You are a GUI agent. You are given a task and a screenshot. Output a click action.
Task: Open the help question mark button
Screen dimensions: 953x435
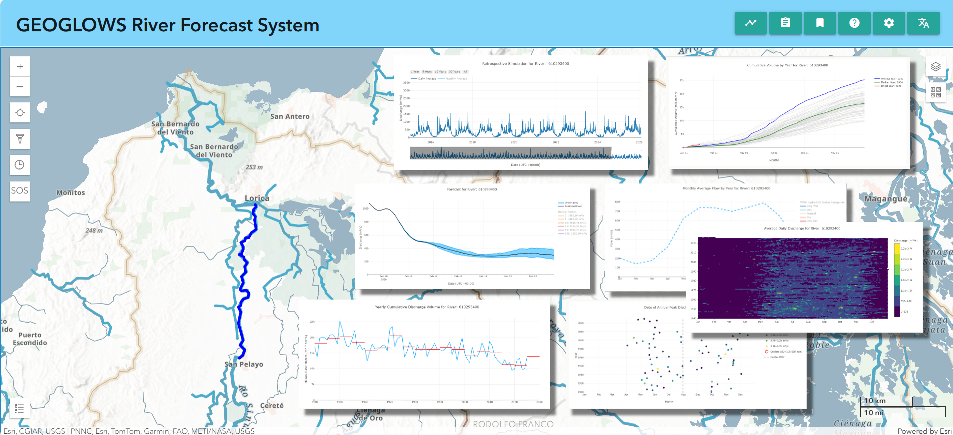[x=854, y=23]
